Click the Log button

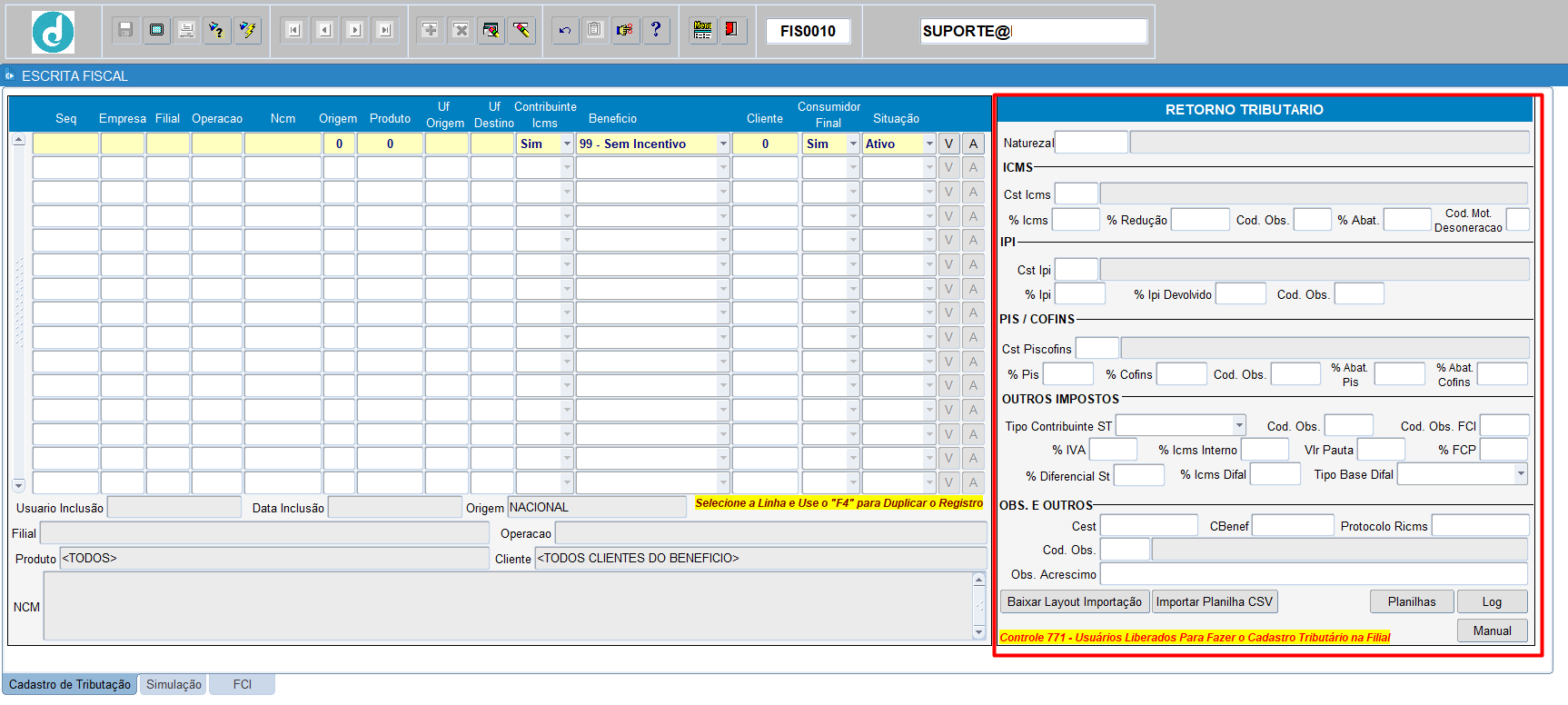[1492, 601]
